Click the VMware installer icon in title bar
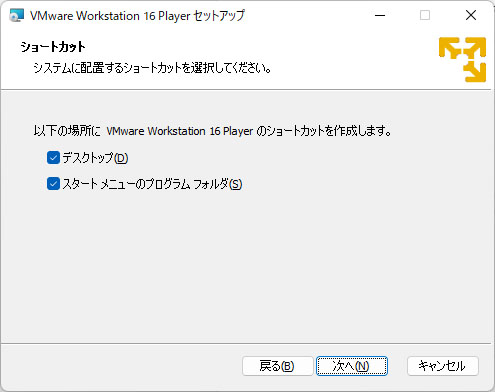 click(17, 15)
